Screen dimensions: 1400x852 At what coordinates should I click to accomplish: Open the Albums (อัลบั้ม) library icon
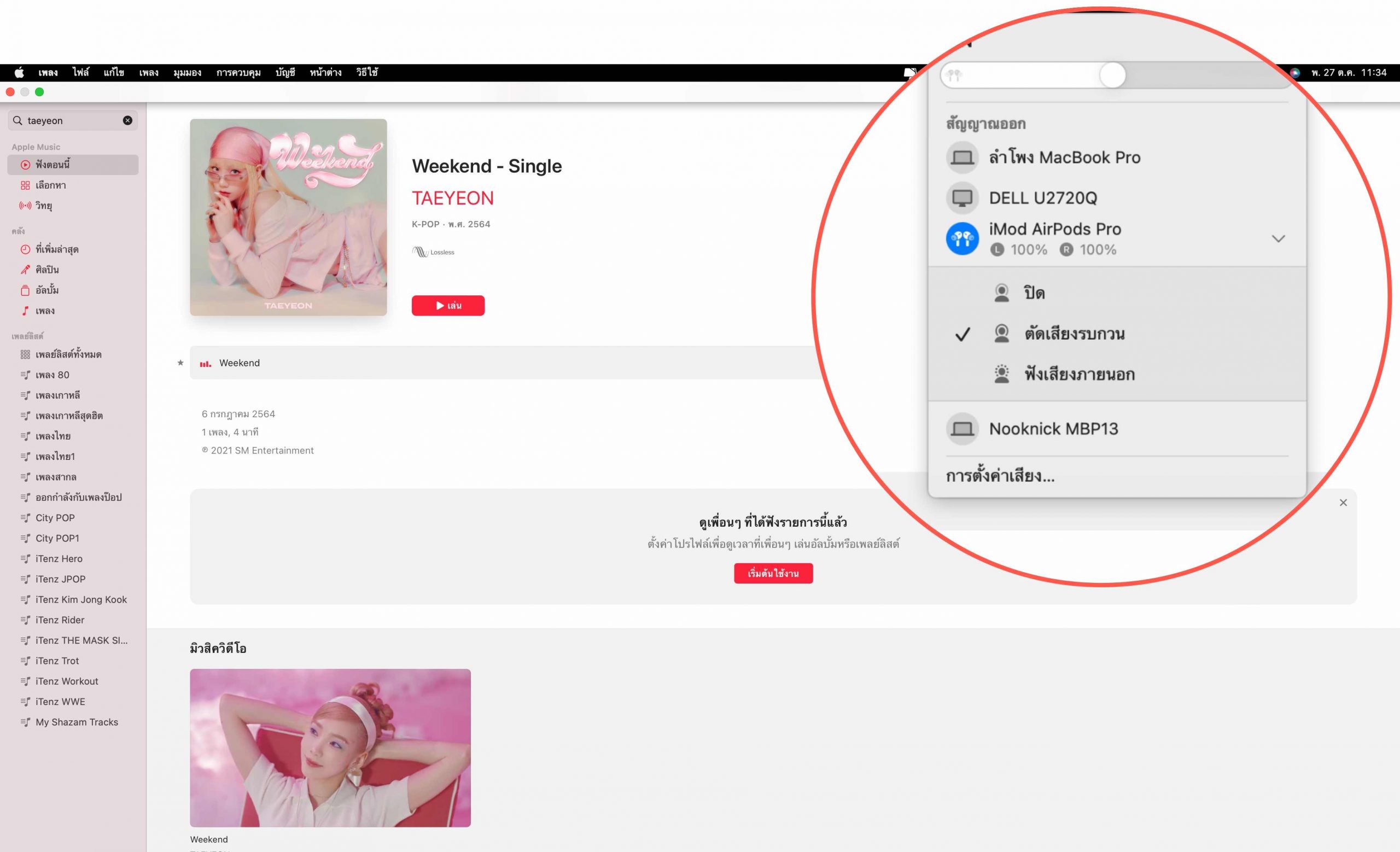[x=25, y=290]
